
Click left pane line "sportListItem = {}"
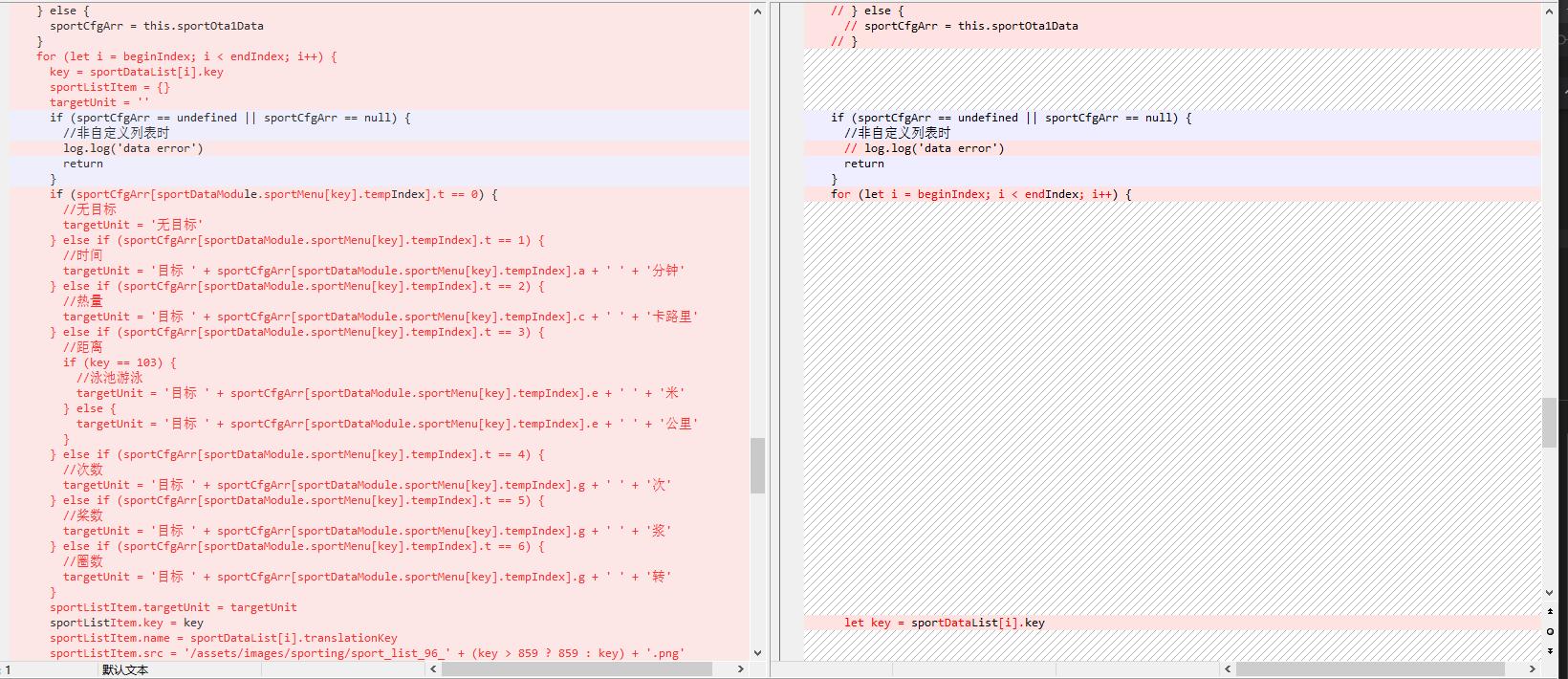pyautogui.click(x=110, y=87)
